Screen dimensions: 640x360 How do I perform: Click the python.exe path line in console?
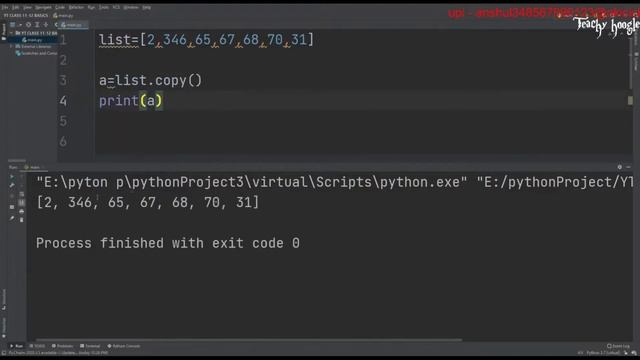pyautogui.click(x=335, y=182)
